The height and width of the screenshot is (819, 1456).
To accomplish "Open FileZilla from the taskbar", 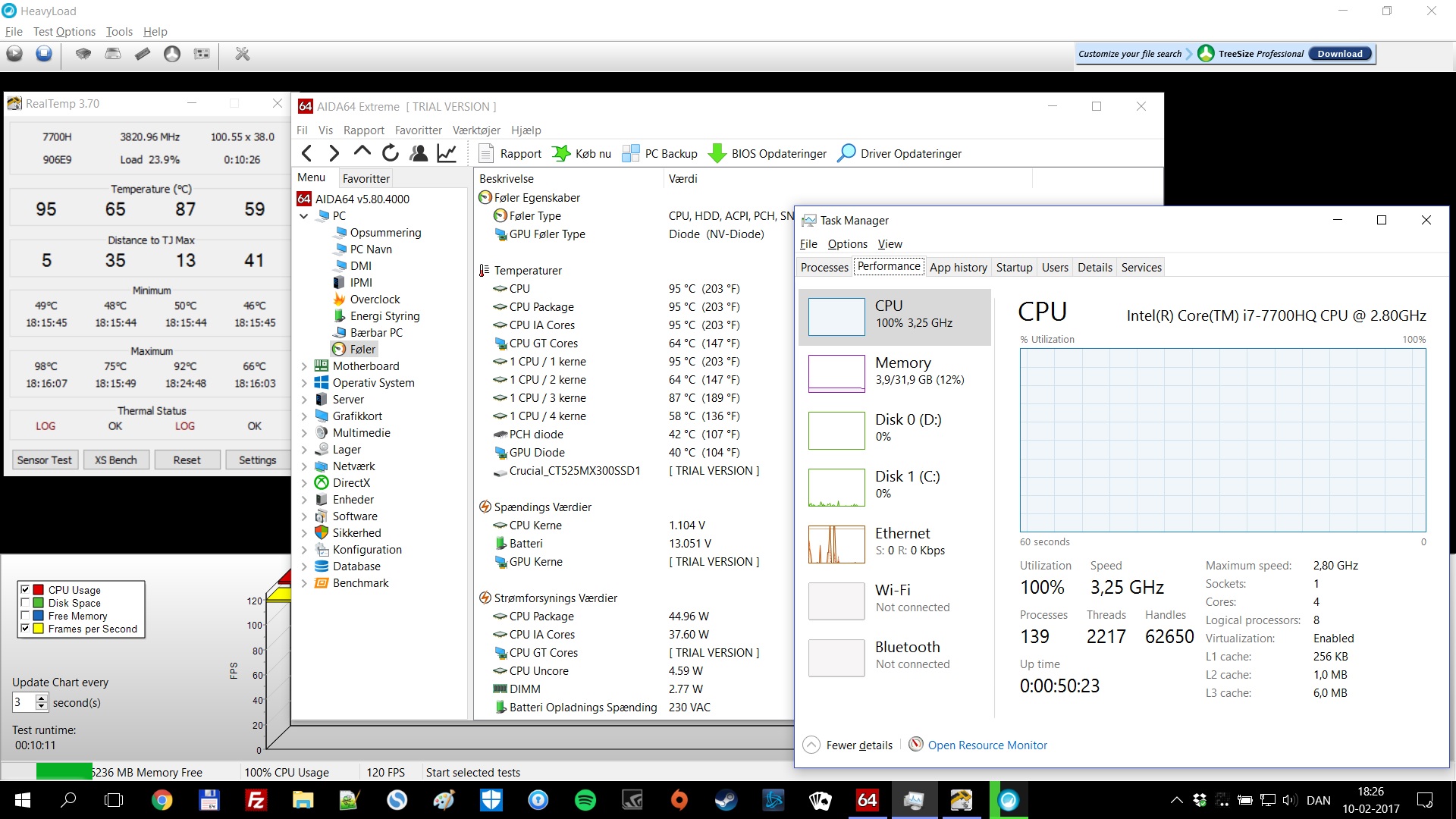I will (256, 800).
